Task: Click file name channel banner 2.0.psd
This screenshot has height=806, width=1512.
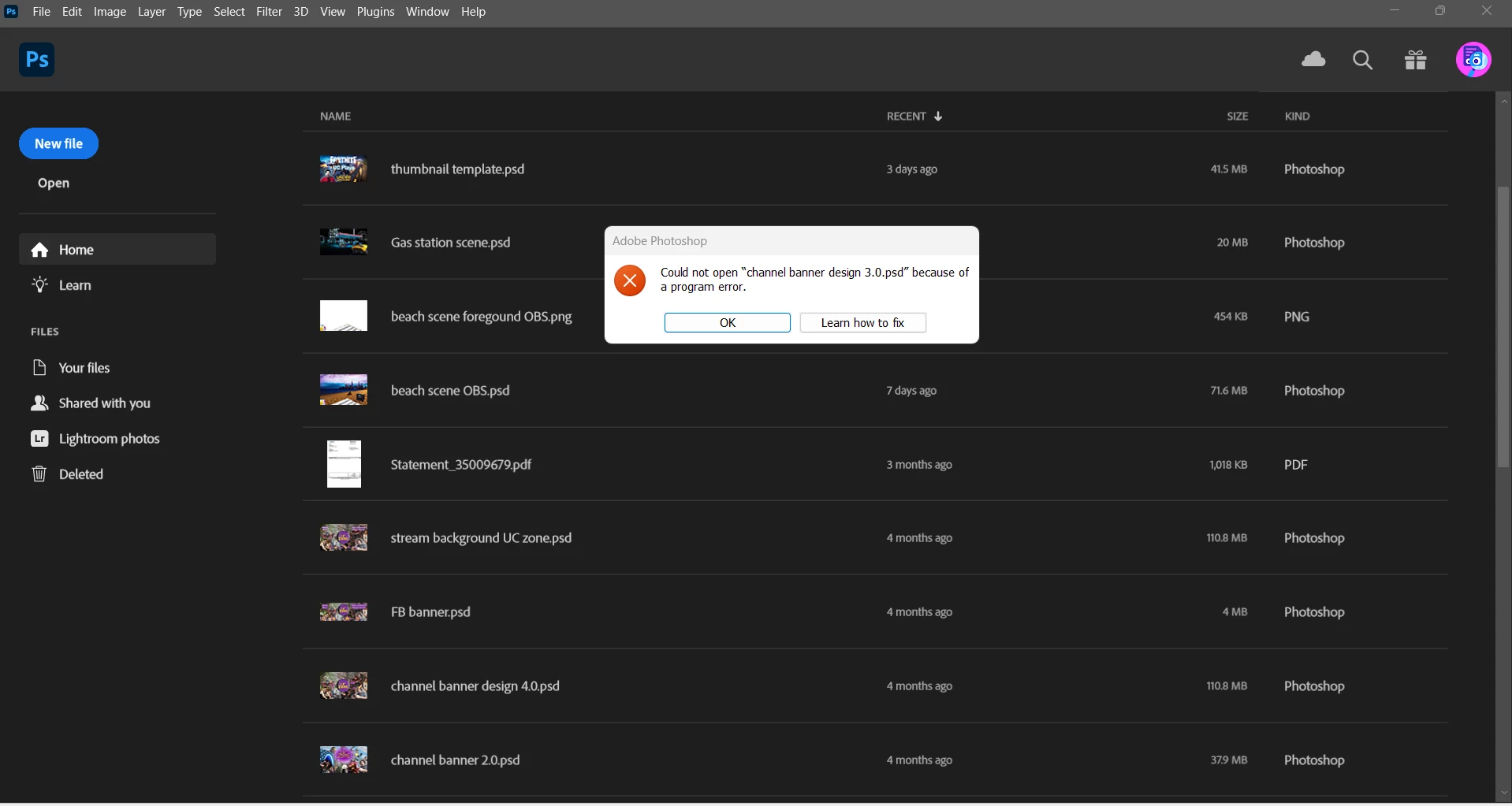Action: click(x=455, y=760)
